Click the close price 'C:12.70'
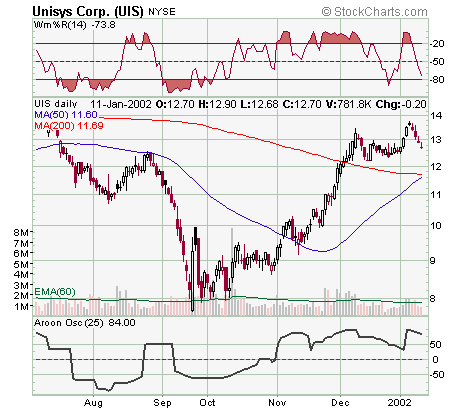Viewport: 460px width, 414px height. pyautogui.click(x=302, y=104)
